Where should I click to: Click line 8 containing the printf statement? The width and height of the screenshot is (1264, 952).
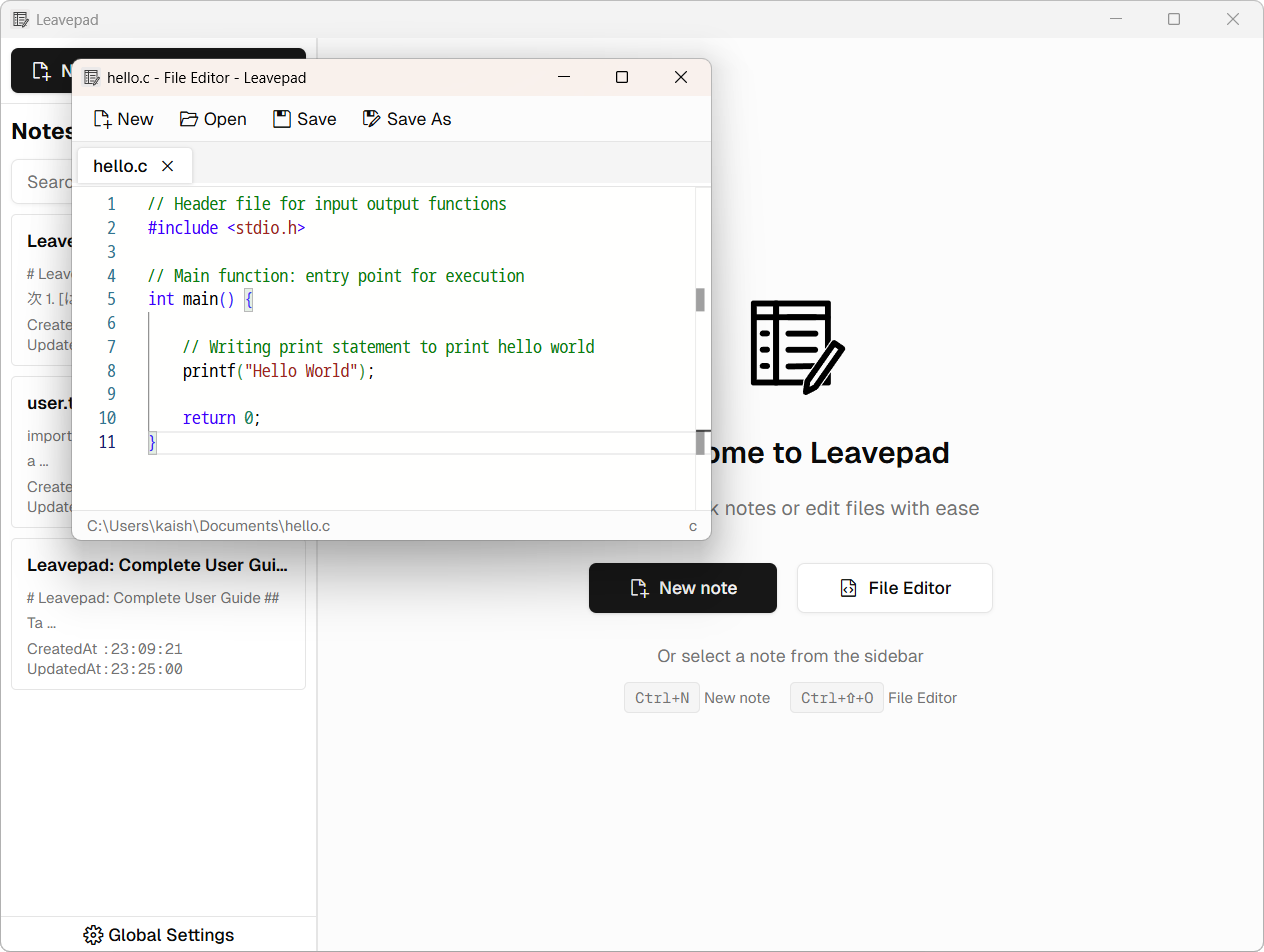278,370
